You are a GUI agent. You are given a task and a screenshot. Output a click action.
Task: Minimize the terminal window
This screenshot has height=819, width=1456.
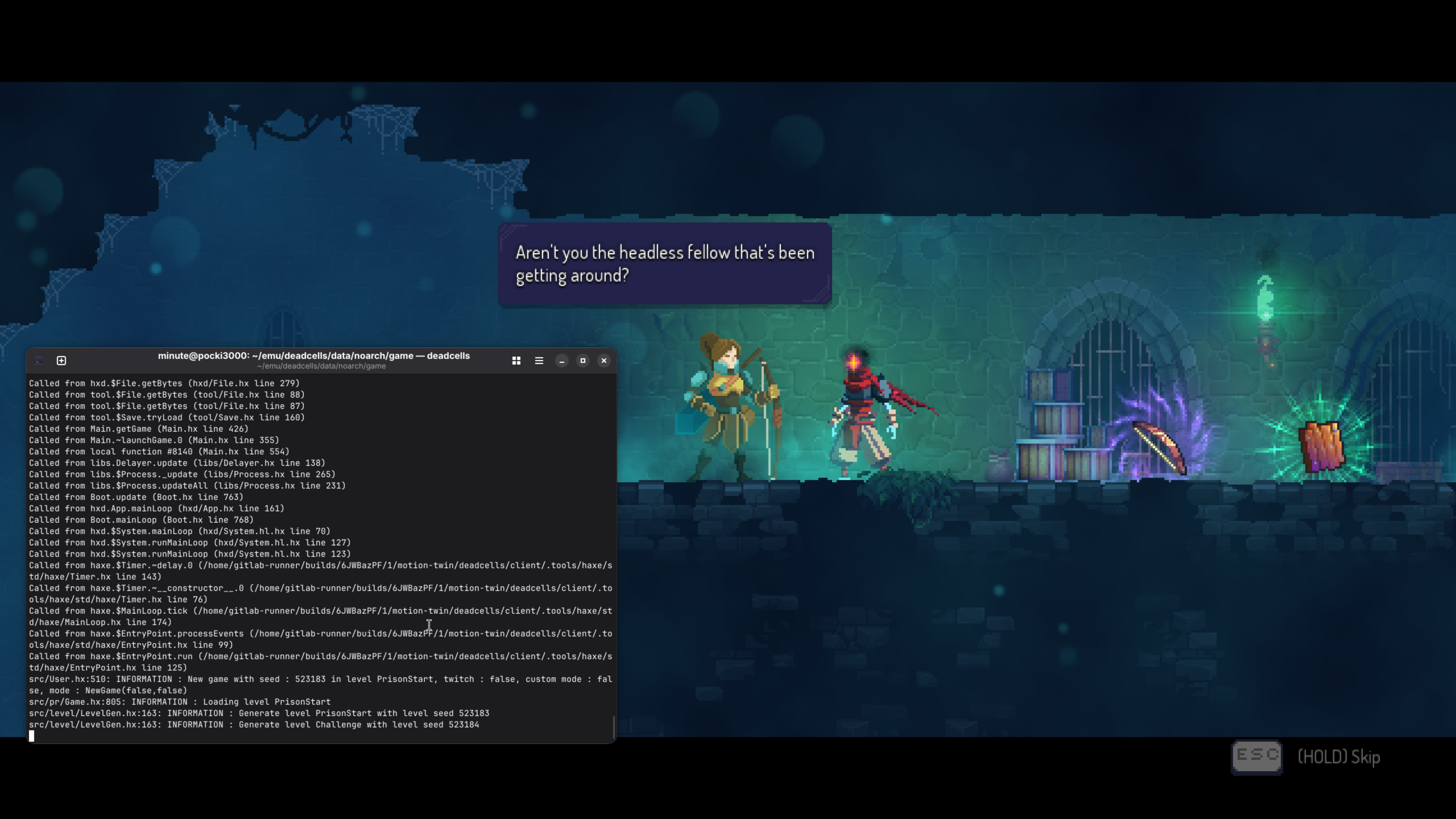(561, 361)
